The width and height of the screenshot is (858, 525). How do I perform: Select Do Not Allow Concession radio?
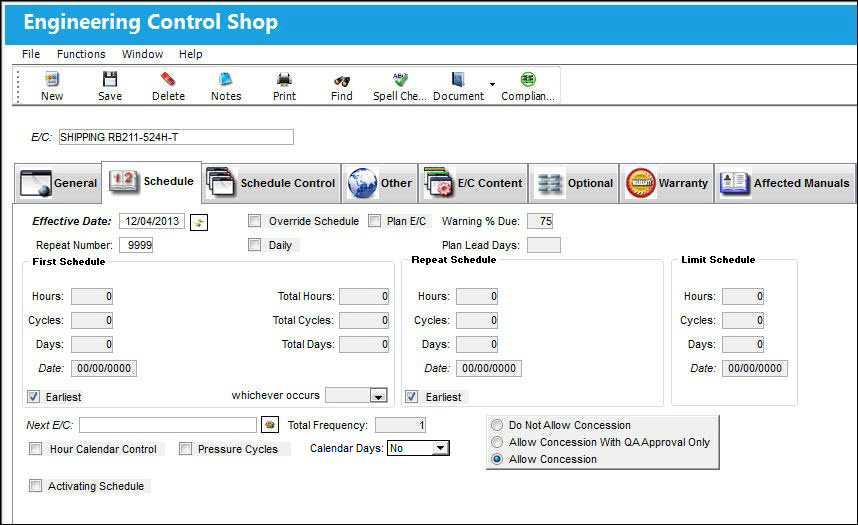tap(497, 425)
